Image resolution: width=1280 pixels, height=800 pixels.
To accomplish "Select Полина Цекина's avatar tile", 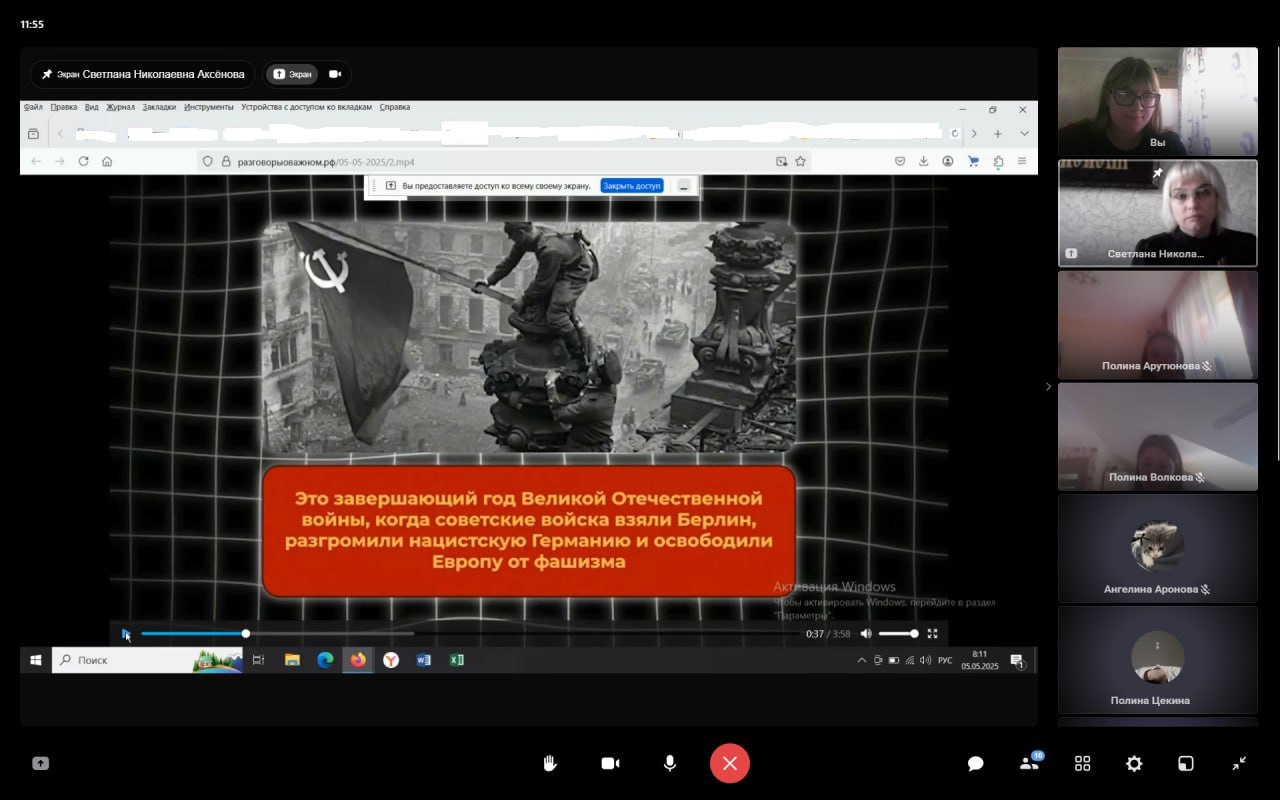I will click(x=1158, y=660).
